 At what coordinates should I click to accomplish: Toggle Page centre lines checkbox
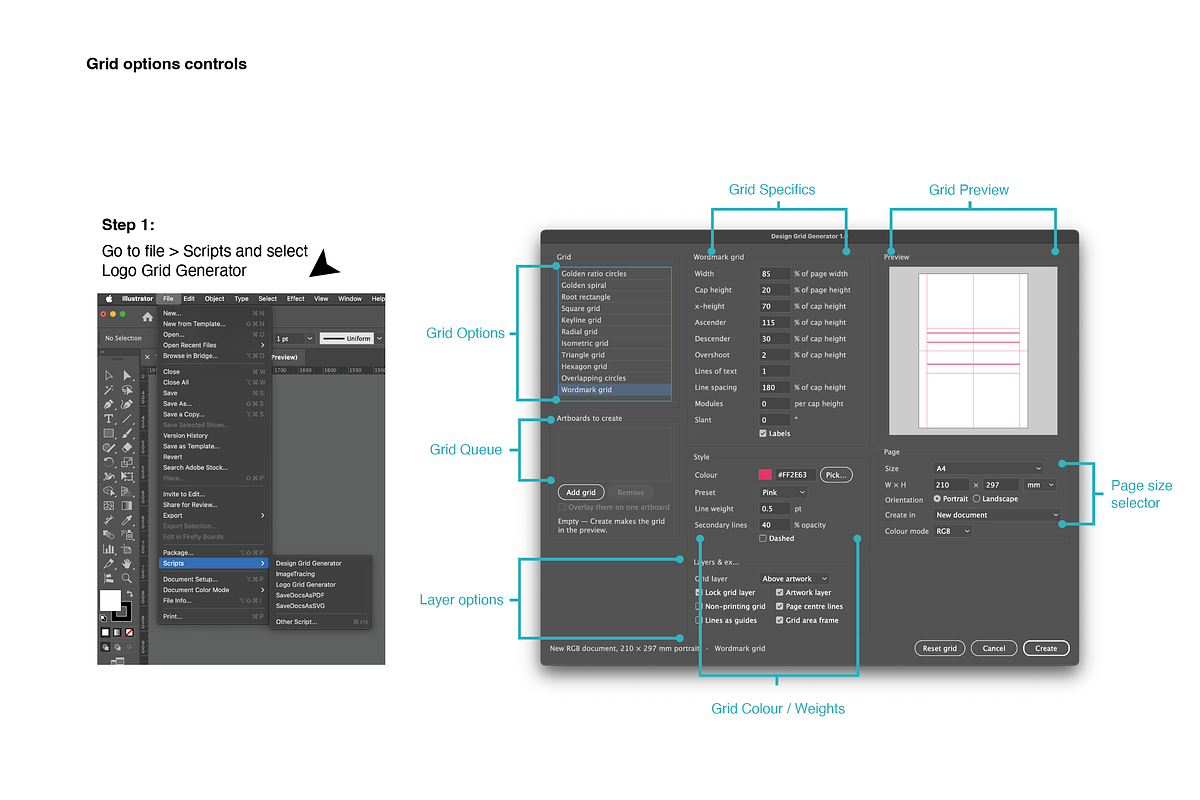tap(780, 606)
